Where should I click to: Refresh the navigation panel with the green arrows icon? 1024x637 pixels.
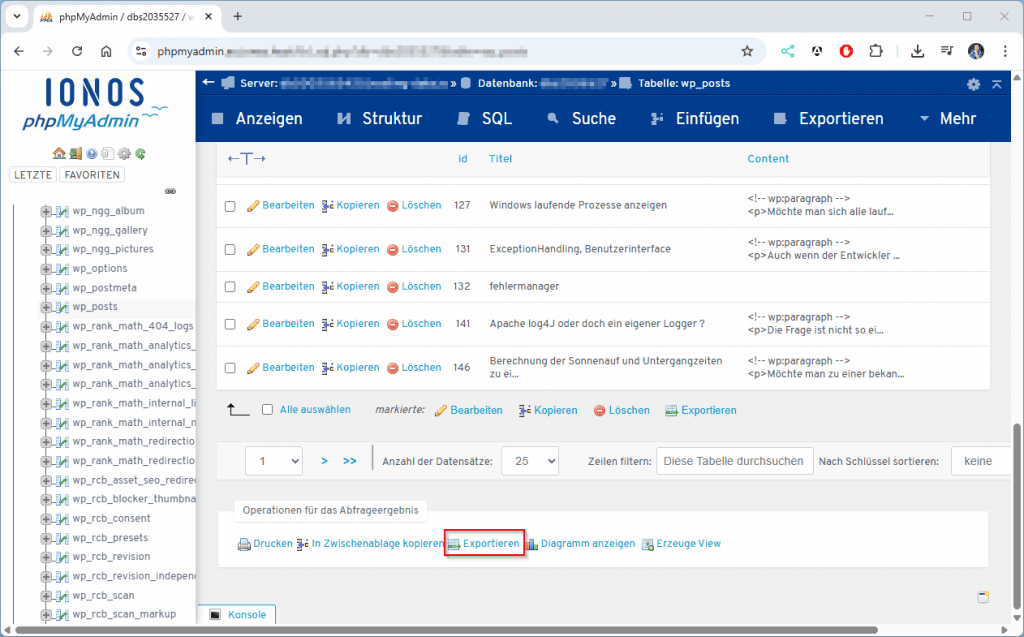point(140,154)
